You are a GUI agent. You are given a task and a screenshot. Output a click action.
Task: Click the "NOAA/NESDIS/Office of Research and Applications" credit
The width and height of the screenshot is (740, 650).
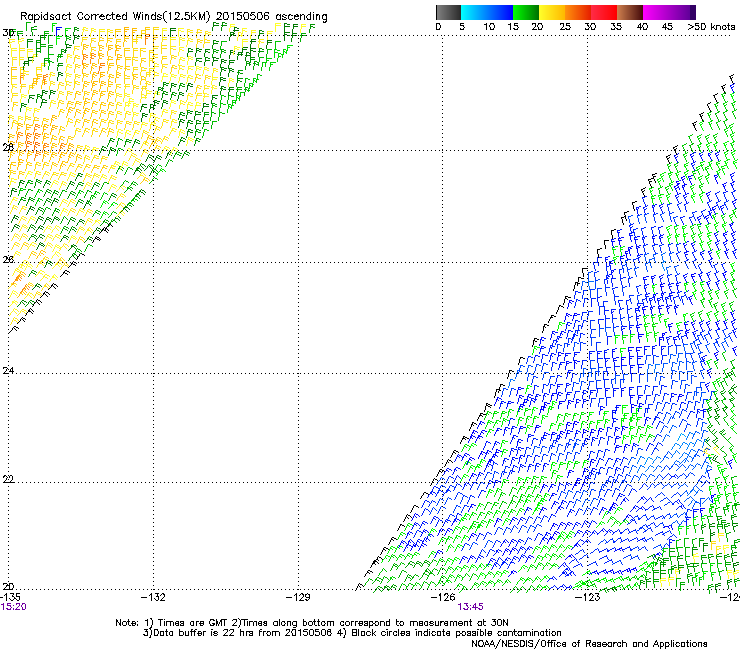[589, 644]
